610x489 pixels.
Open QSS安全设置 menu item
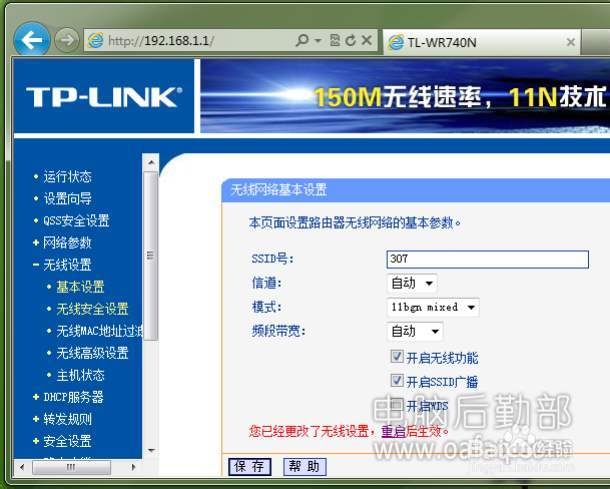[x=76, y=221]
